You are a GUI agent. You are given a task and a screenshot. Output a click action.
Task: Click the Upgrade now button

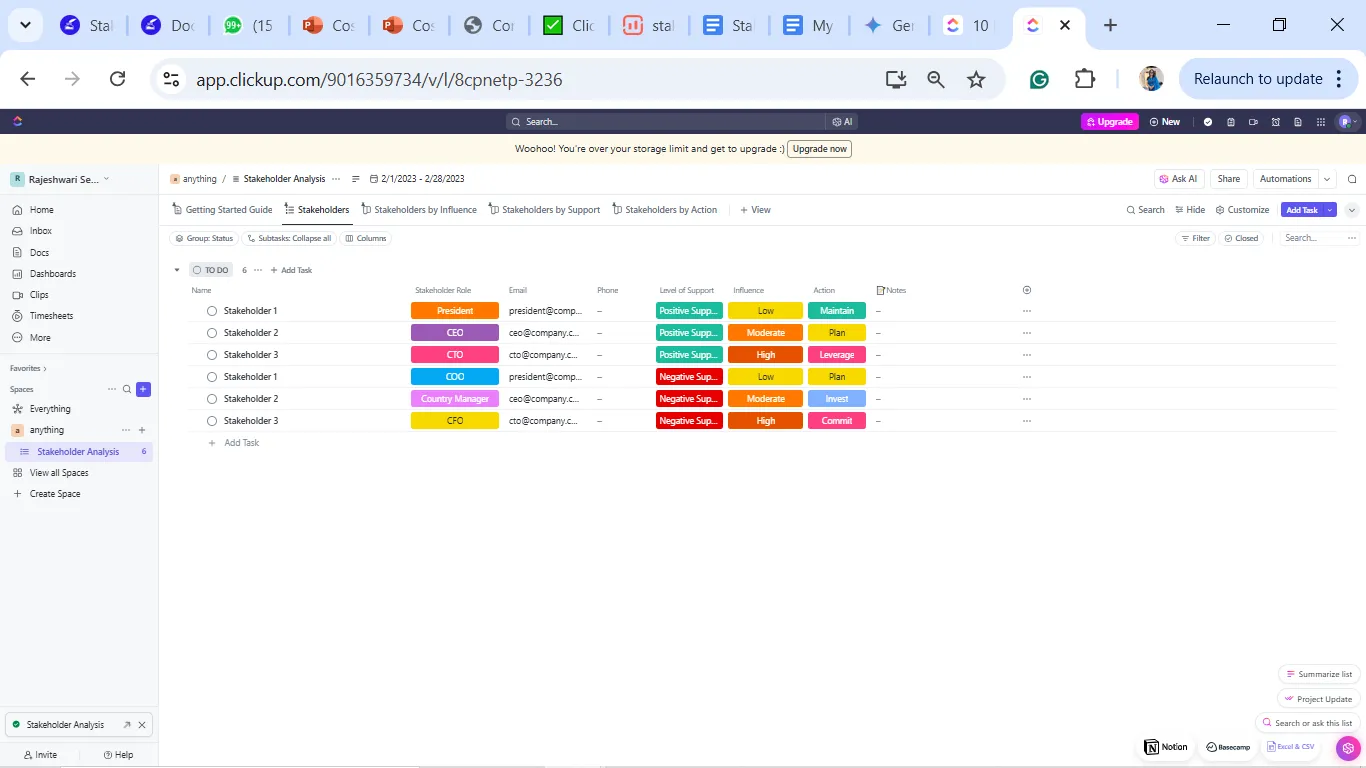click(819, 149)
